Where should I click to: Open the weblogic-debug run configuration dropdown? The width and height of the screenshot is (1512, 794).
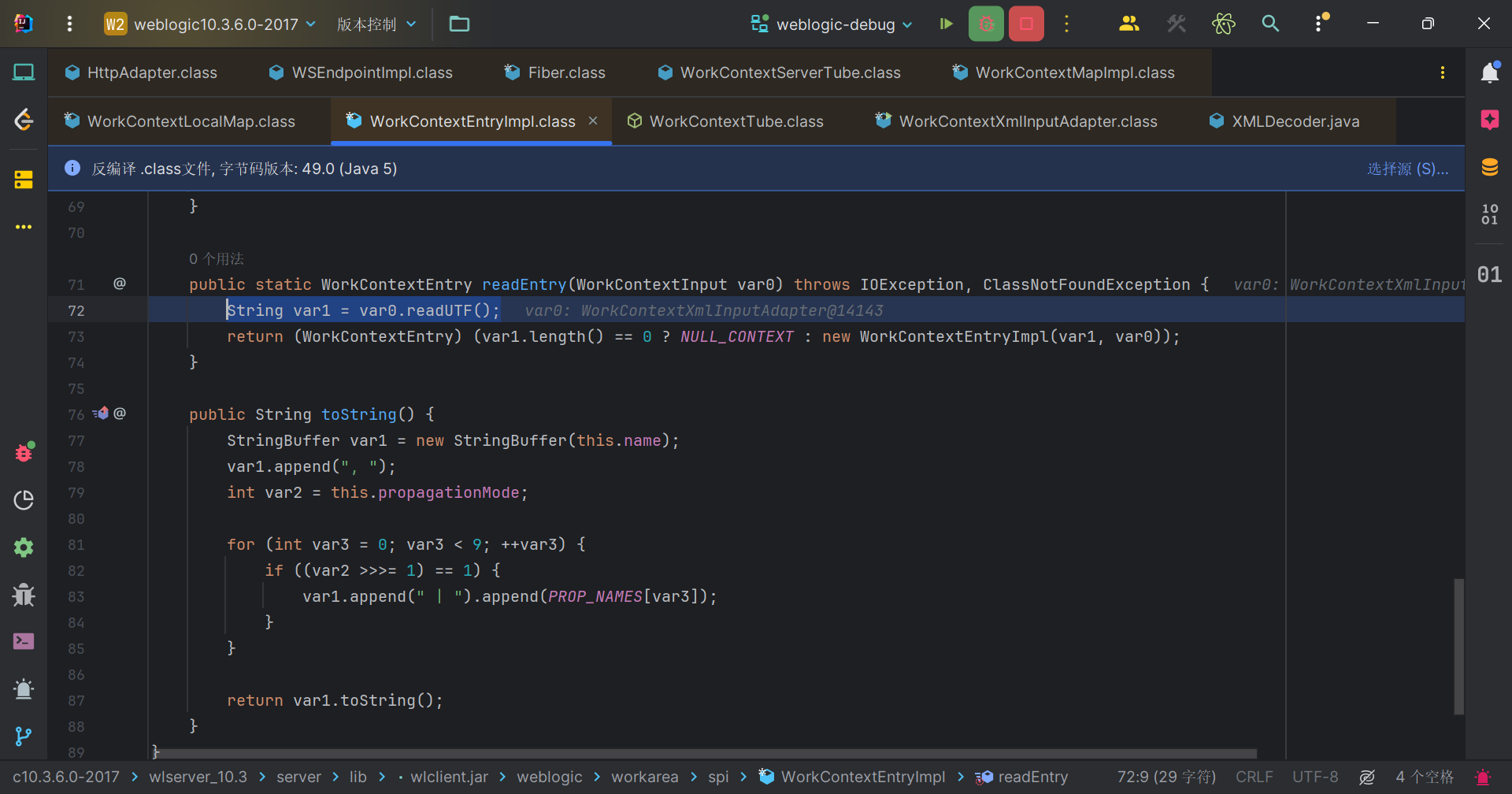[x=832, y=24]
